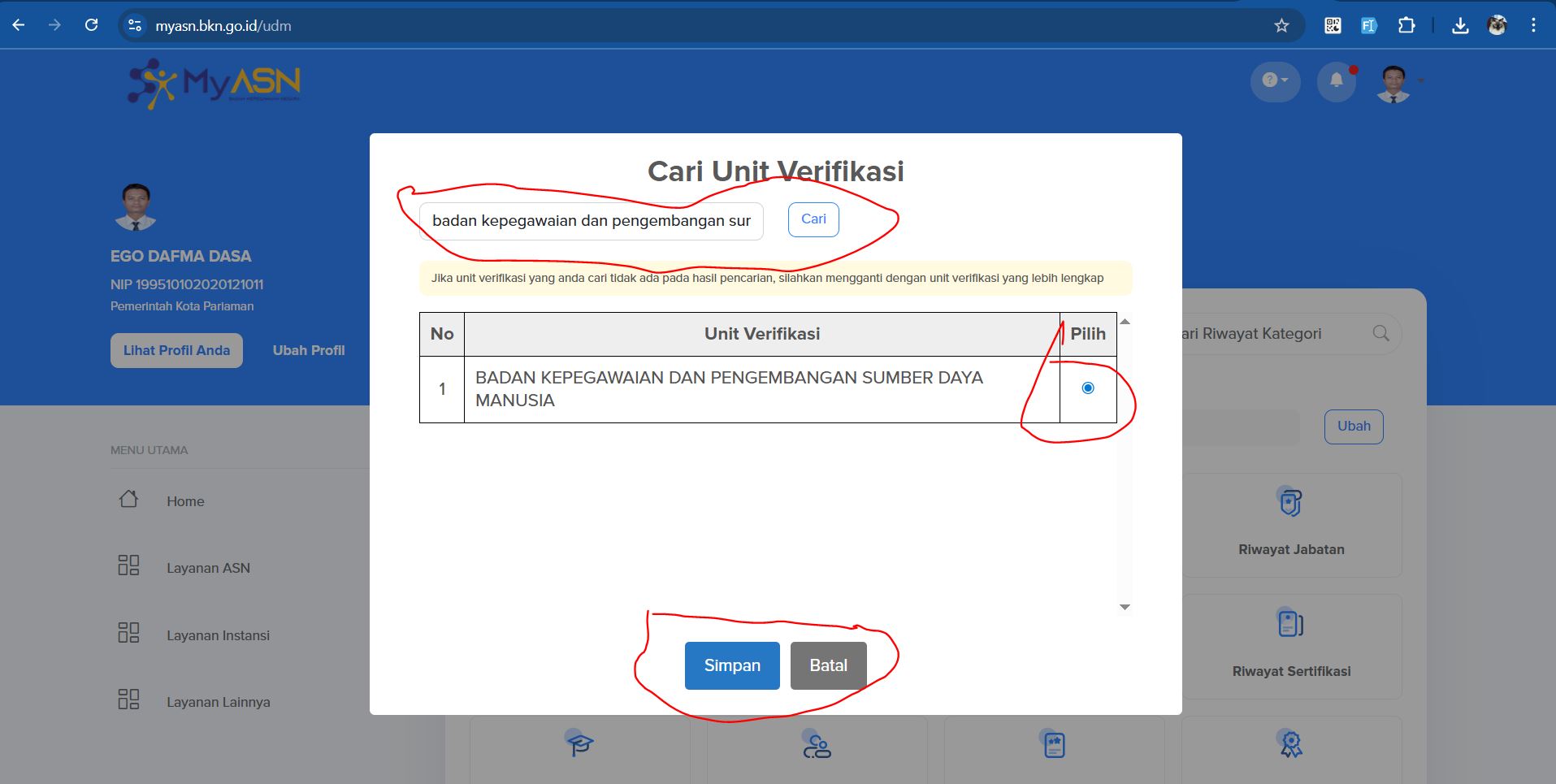
Task: Click the Riwayat Jabatan icon
Action: click(1290, 502)
